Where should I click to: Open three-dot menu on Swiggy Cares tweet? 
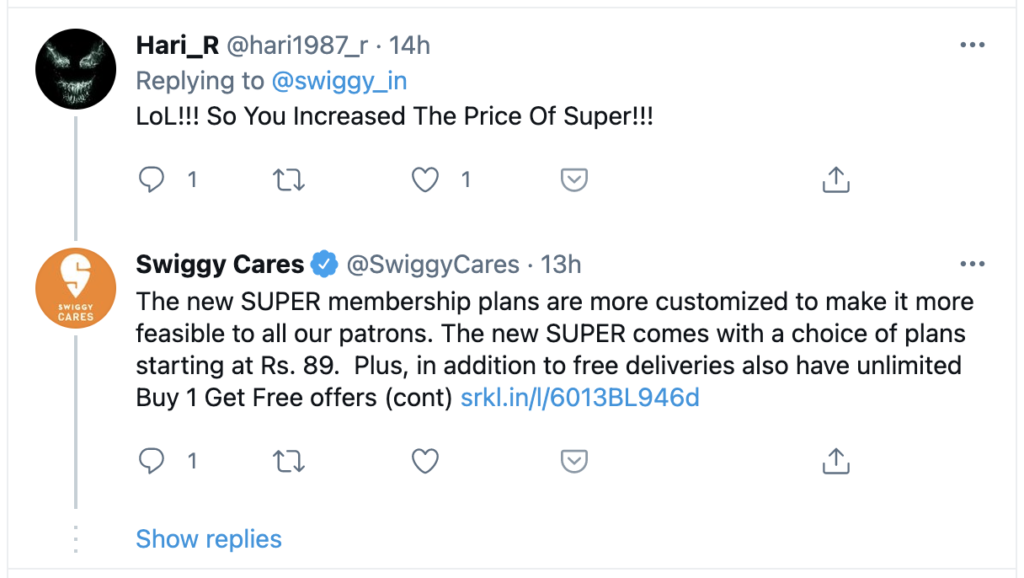click(x=972, y=264)
